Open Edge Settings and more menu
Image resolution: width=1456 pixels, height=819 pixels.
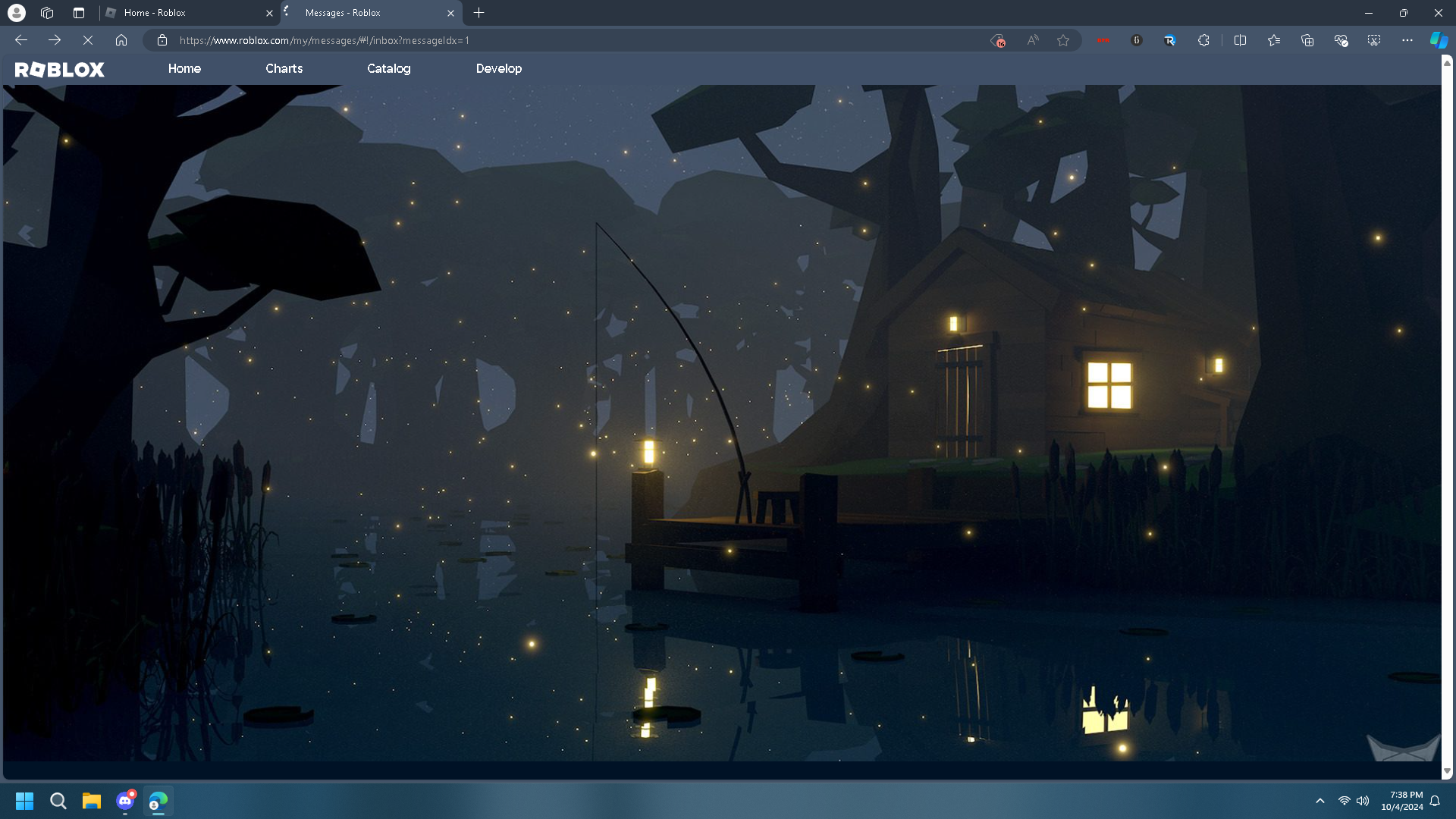pos(1407,40)
